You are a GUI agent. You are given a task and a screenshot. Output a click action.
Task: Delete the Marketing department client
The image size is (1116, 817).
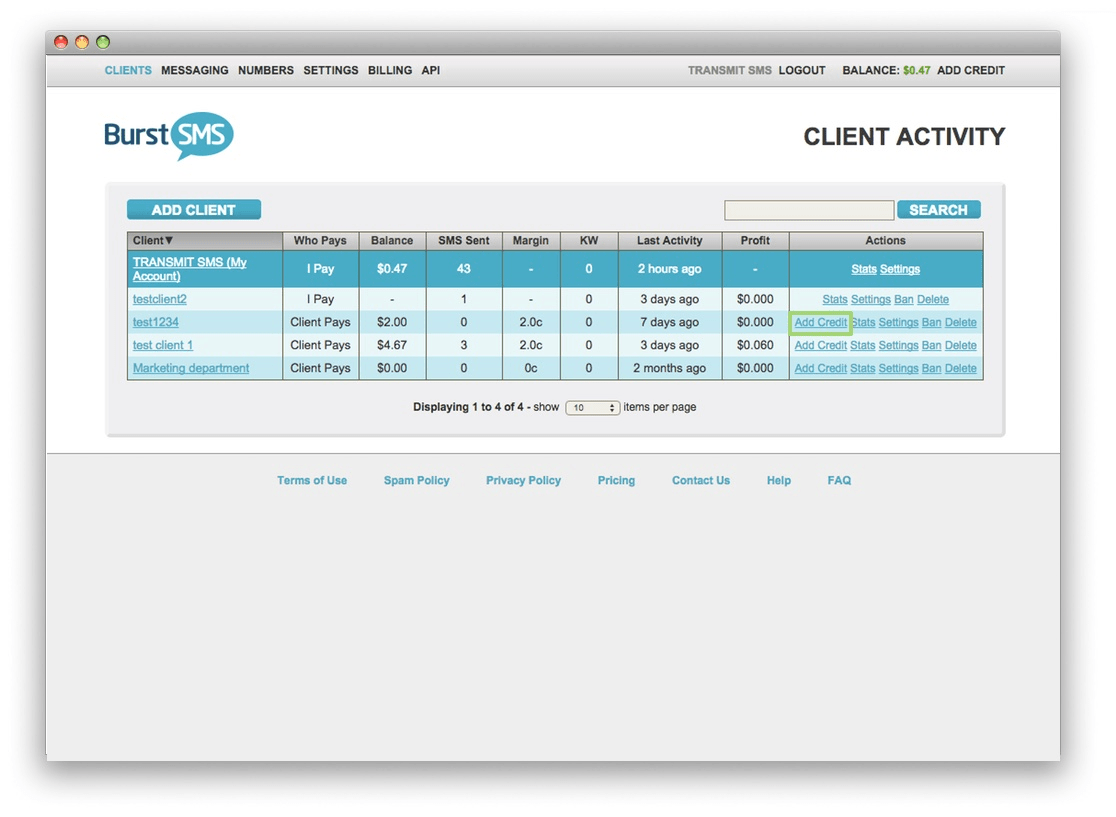(x=960, y=369)
